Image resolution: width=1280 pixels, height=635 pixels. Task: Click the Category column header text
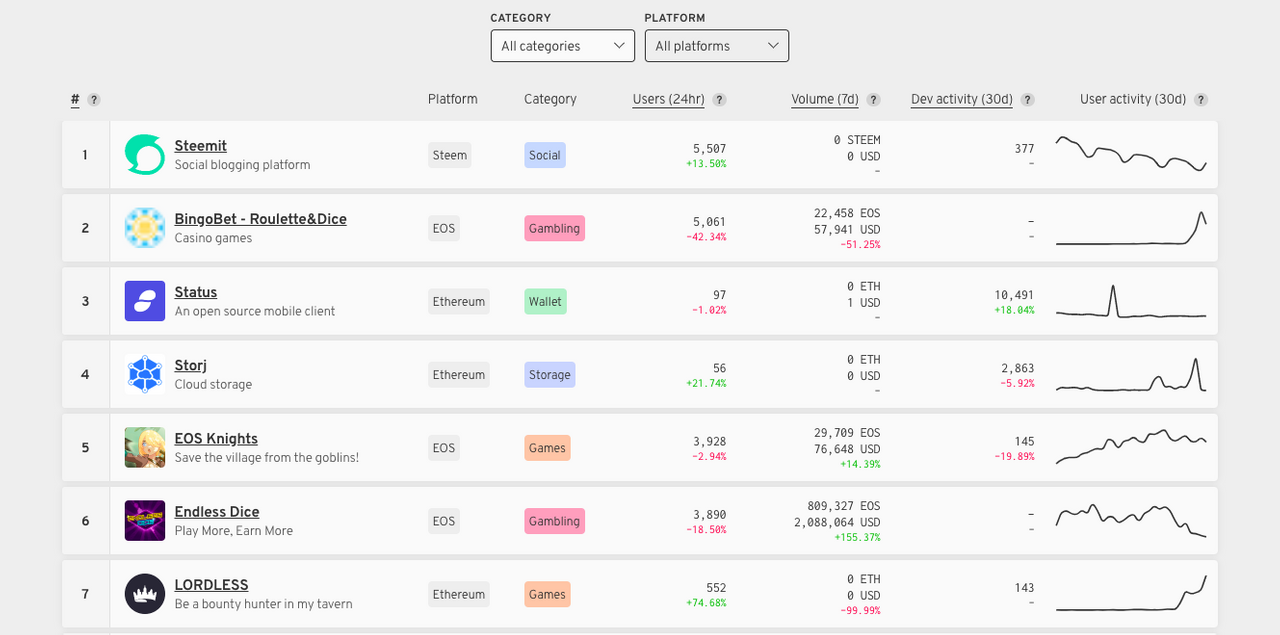tap(550, 100)
